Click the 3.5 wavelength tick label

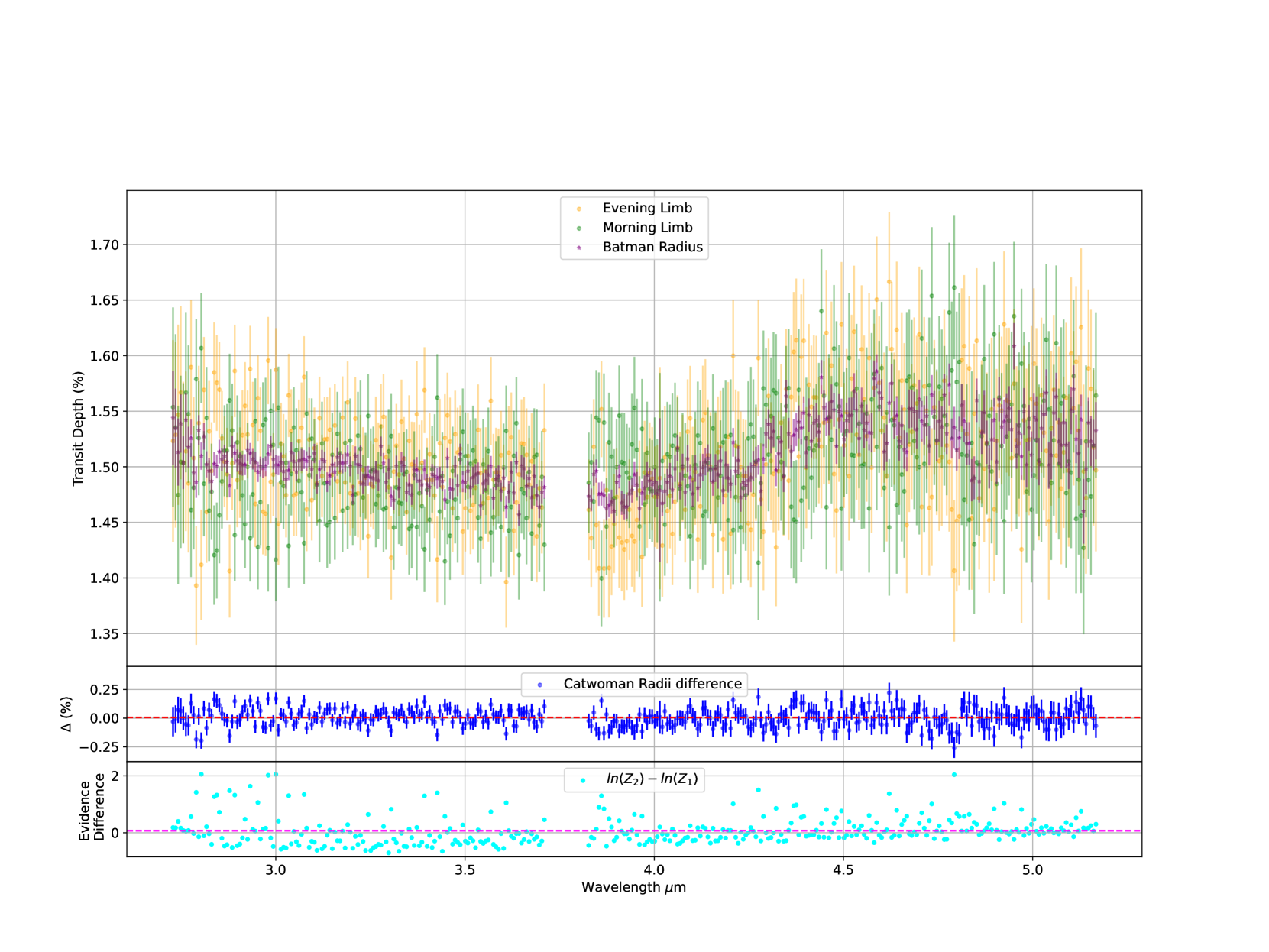(x=465, y=870)
